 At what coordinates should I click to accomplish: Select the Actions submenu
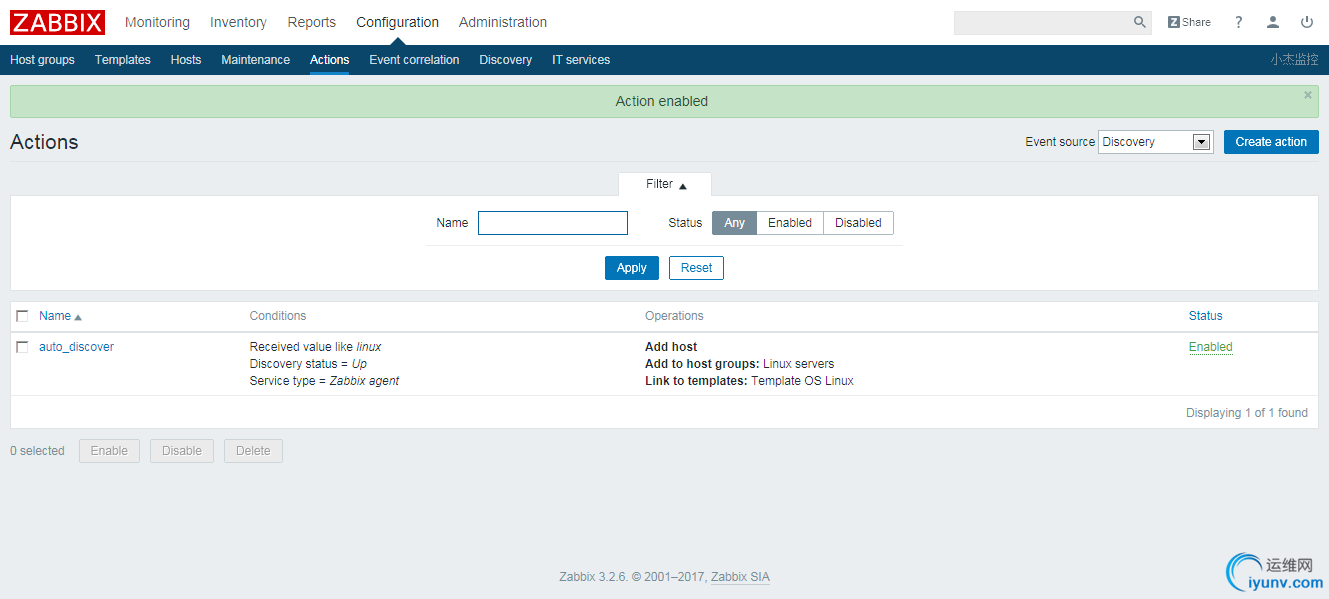click(x=330, y=60)
